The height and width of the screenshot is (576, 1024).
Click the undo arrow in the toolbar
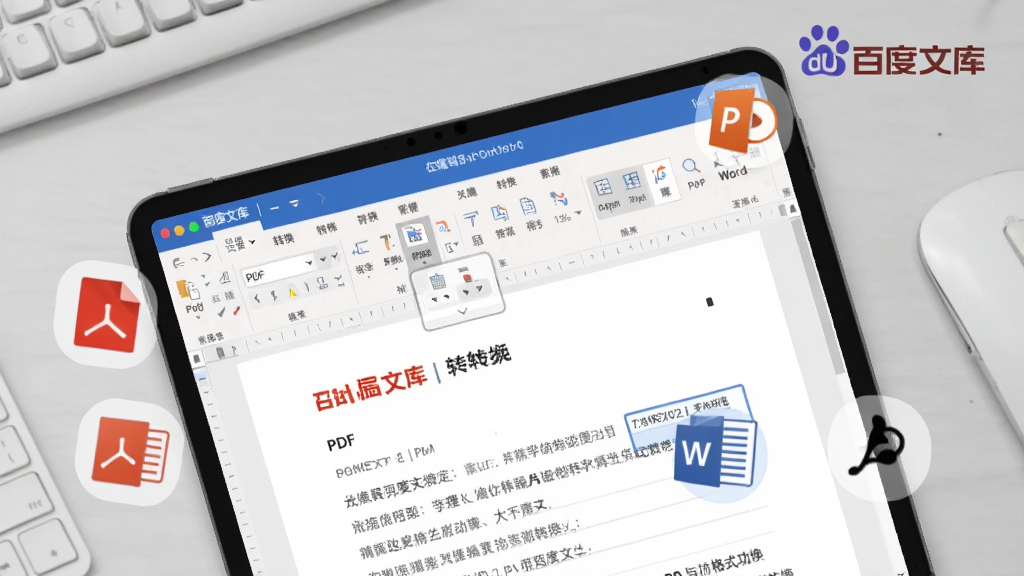coord(180,263)
